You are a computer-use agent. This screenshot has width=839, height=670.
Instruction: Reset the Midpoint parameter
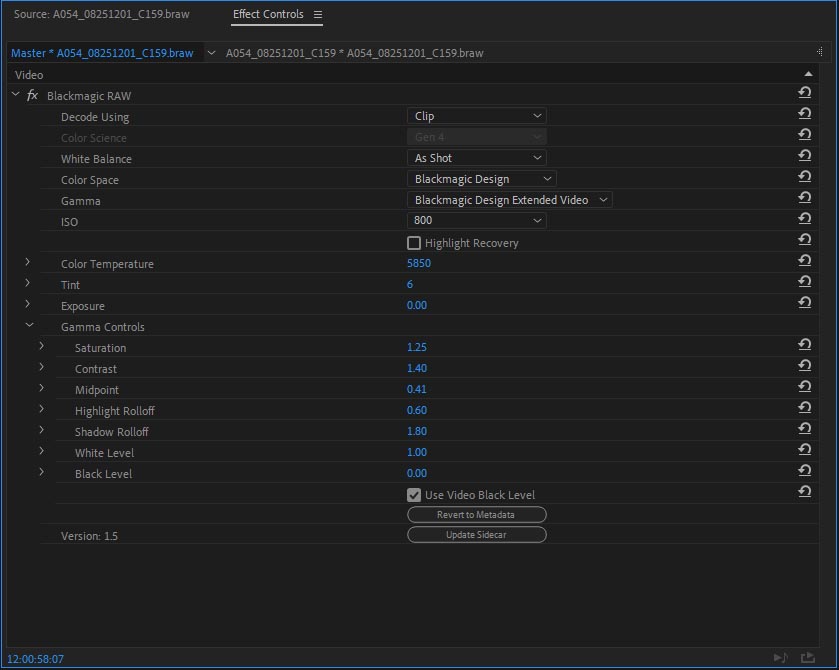(804, 386)
